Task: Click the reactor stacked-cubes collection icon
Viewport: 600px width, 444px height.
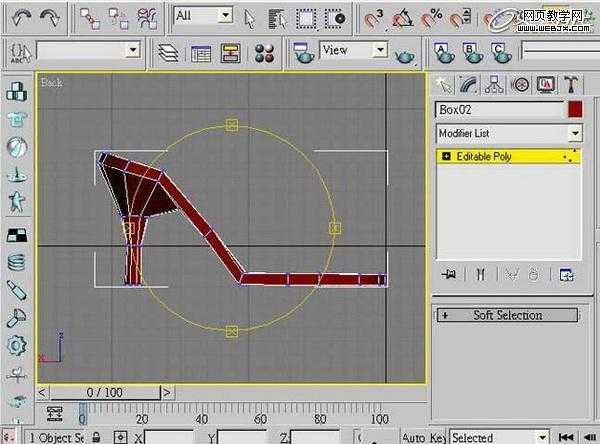Action: tap(17, 91)
